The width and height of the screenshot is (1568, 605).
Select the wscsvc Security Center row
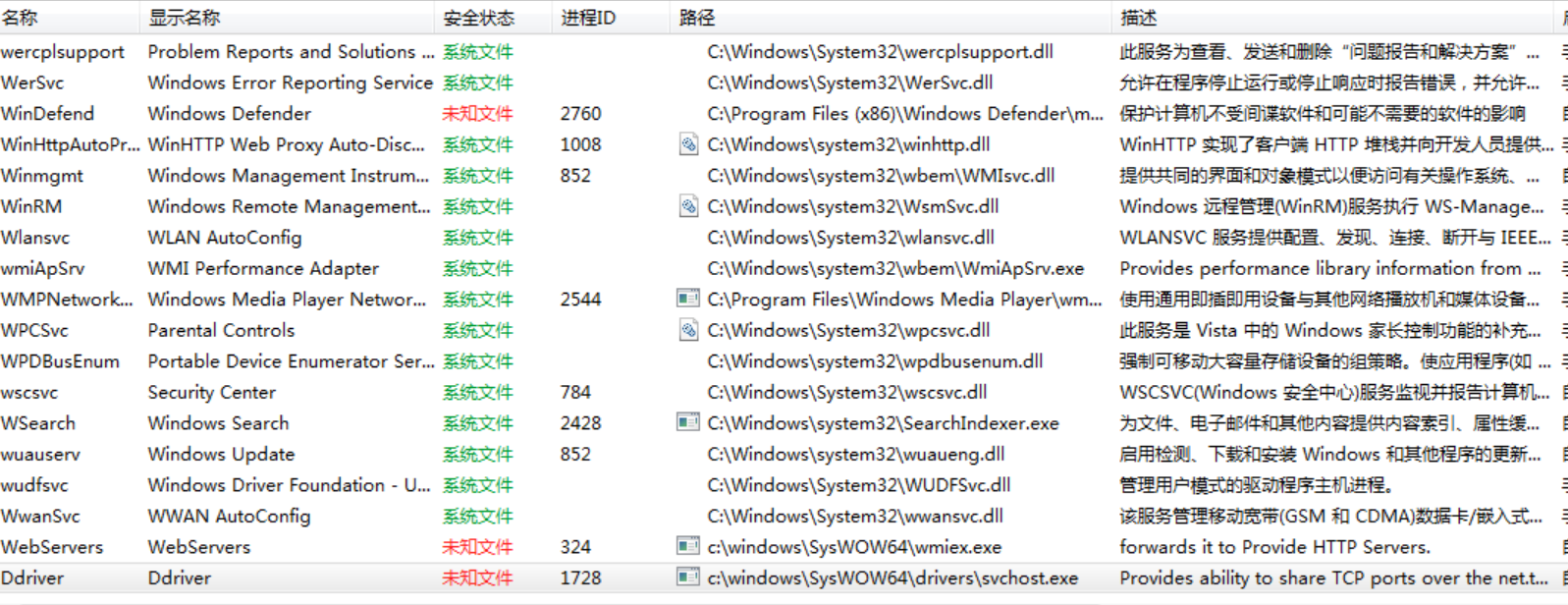click(29, 393)
